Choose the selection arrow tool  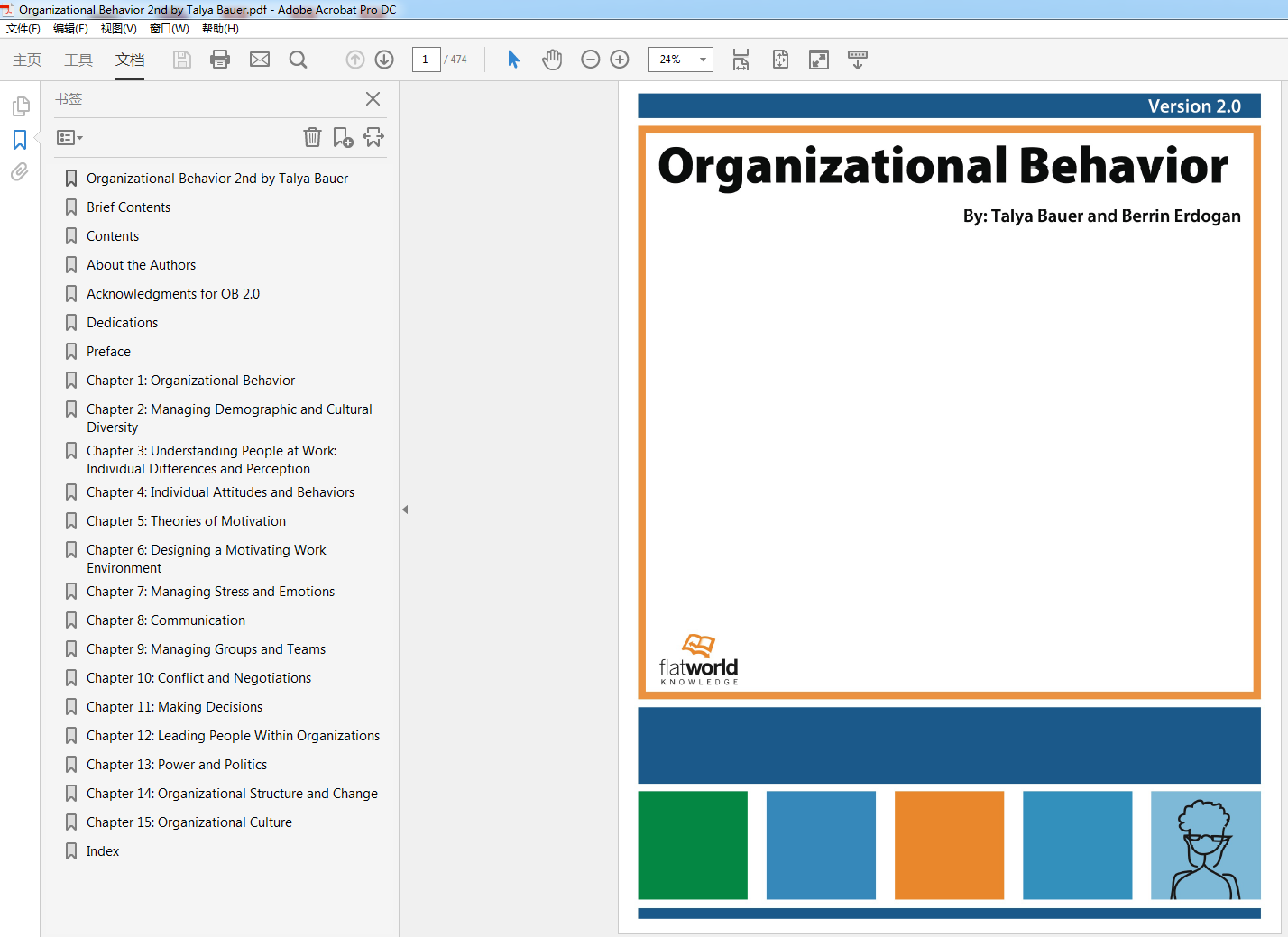[x=513, y=60]
